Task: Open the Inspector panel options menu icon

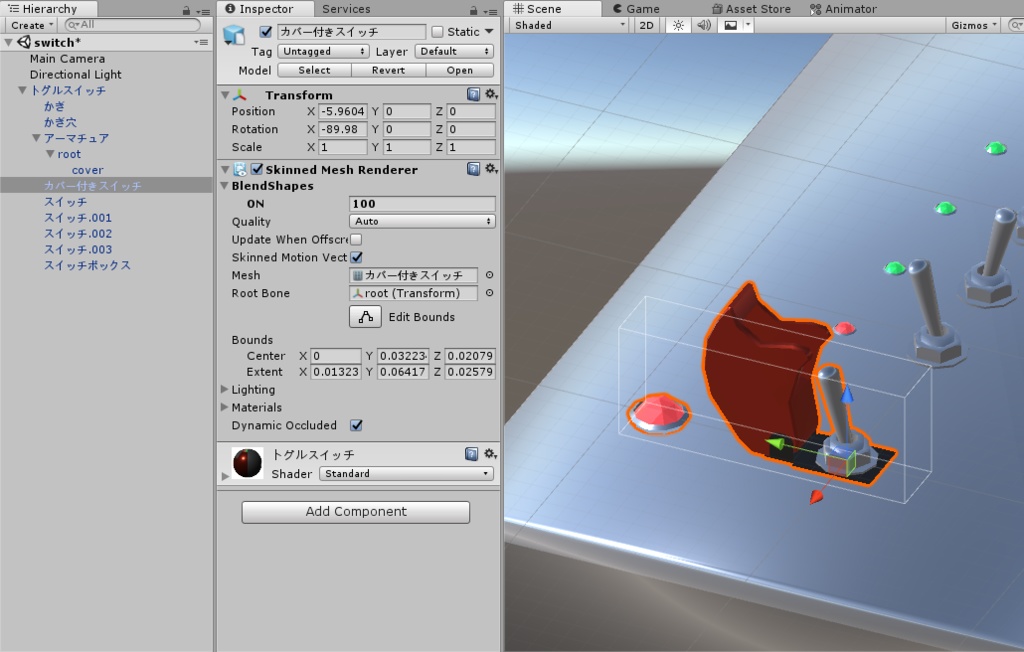Action: click(x=490, y=10)
